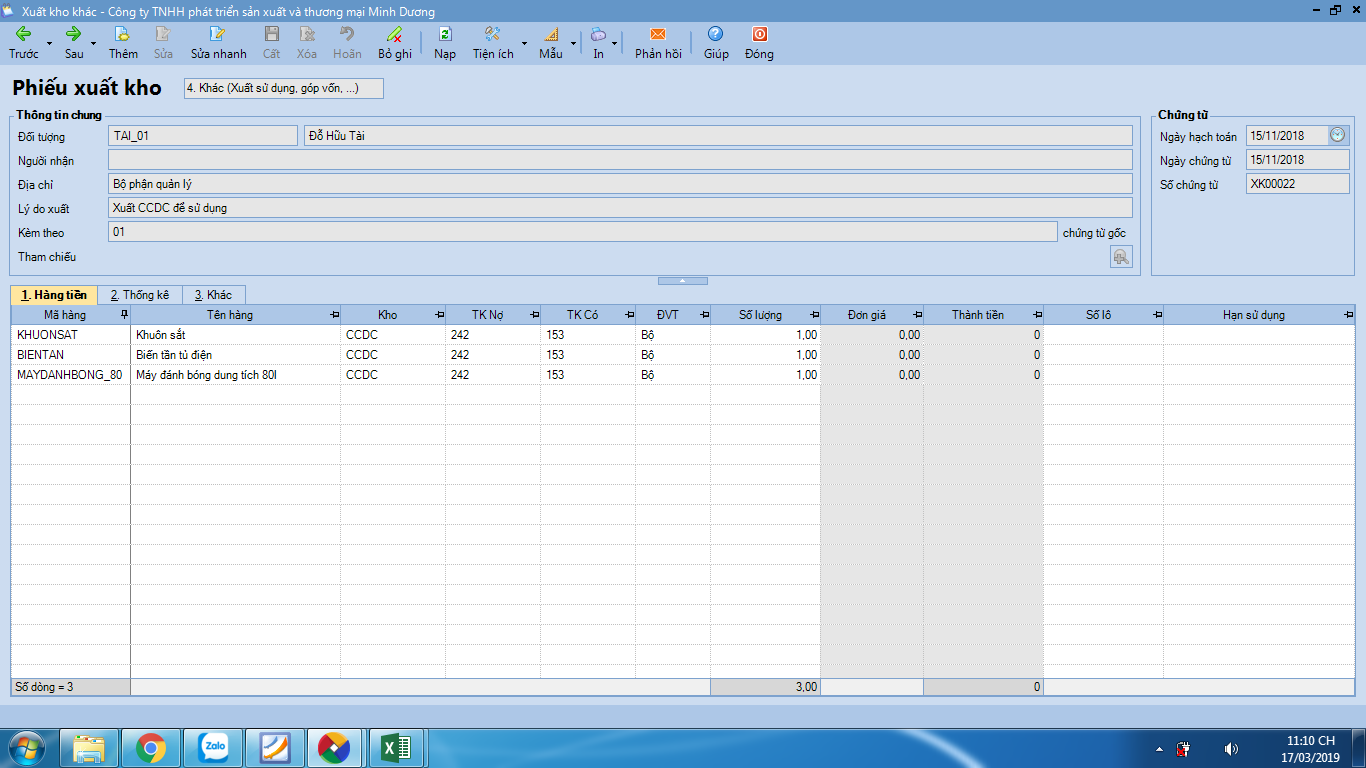Screen dimensions: 1366x768
Task: Click the Số lượng column header
Action: tap(760, 315)
